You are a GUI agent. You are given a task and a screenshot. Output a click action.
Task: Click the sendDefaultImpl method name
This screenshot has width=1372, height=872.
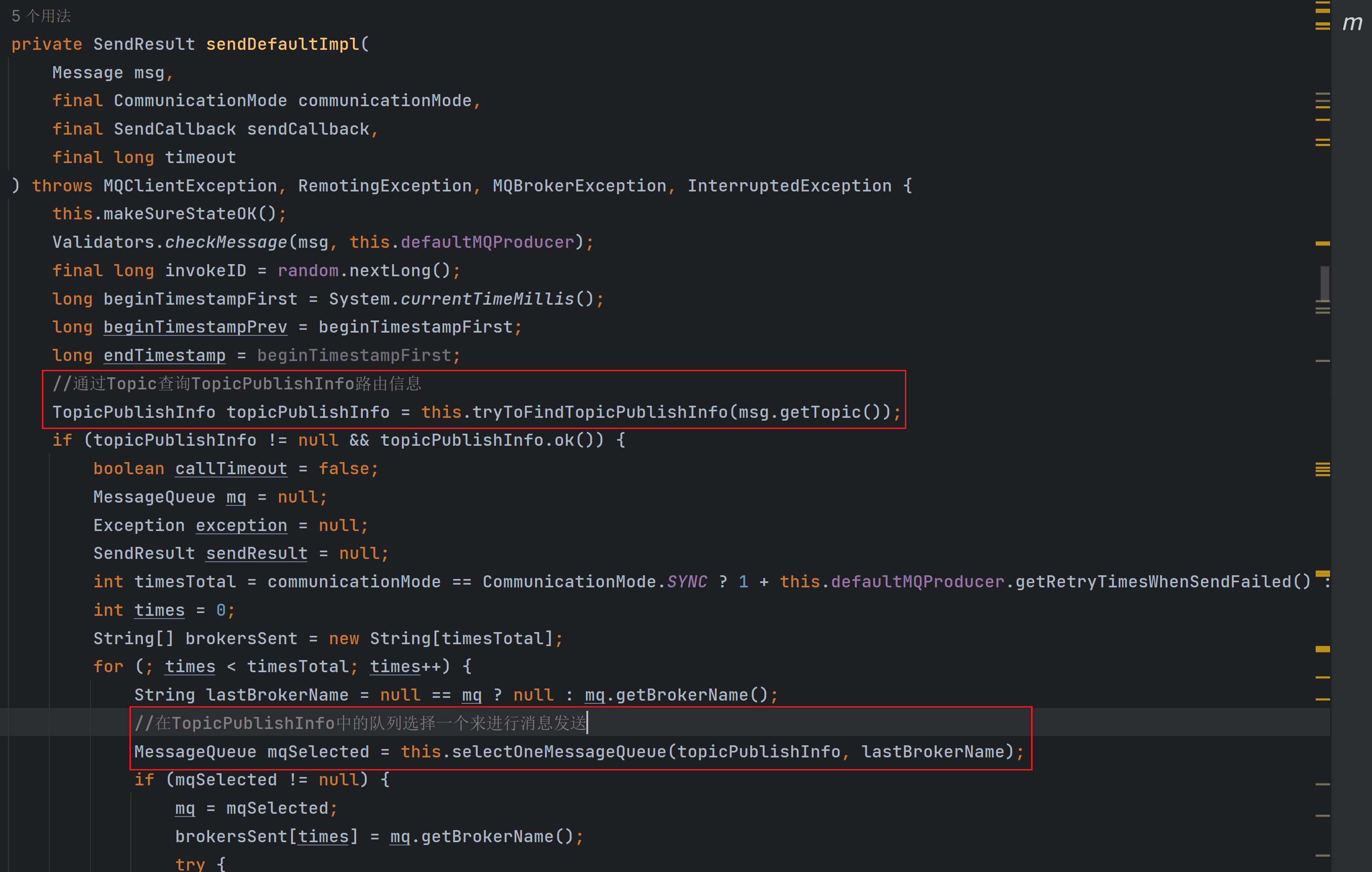point(283,44)
